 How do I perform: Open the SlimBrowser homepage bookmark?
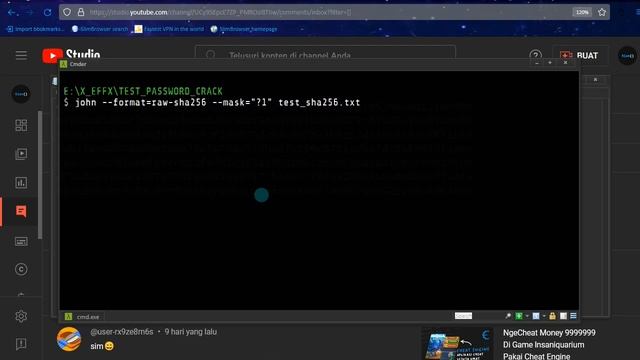point(244,29)
